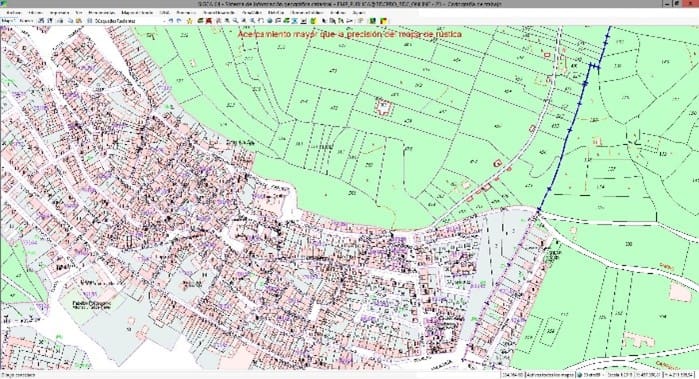Click the small red building outline in the green parcels
This screenshot has width=699, height=379.
383,107
